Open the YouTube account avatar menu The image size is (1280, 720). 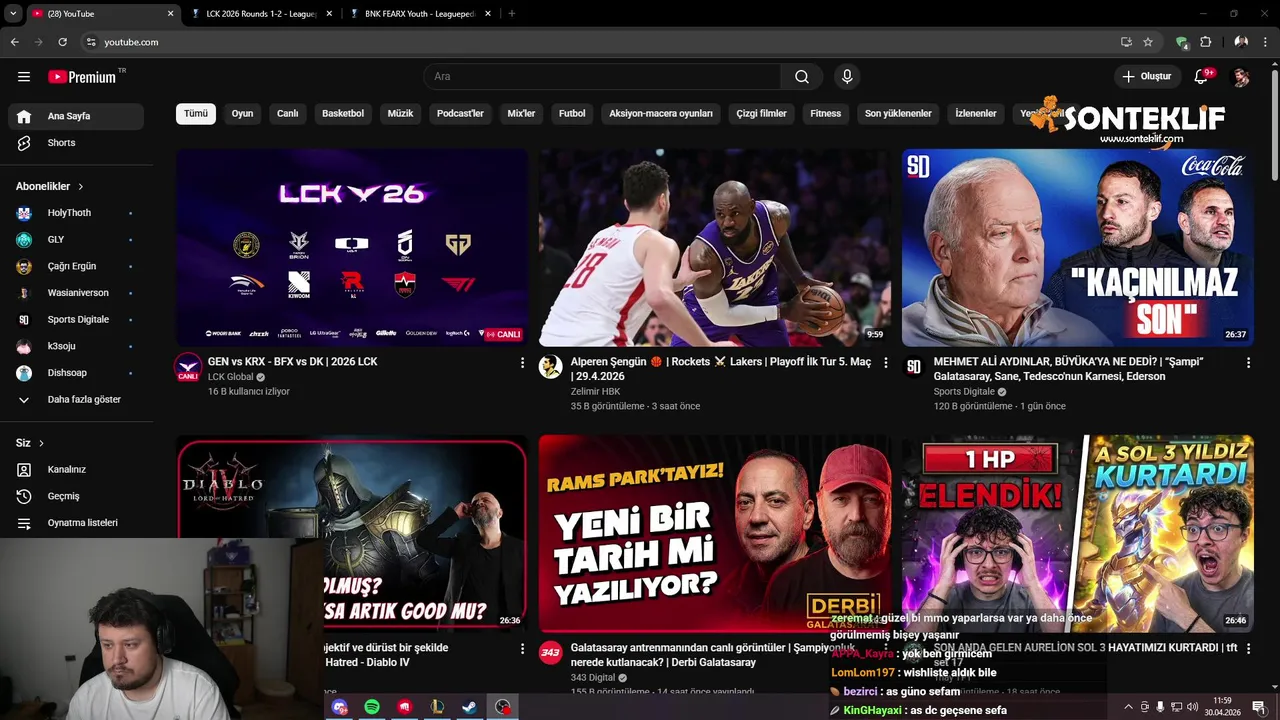pyautogui.click(x=1241, y=77)
